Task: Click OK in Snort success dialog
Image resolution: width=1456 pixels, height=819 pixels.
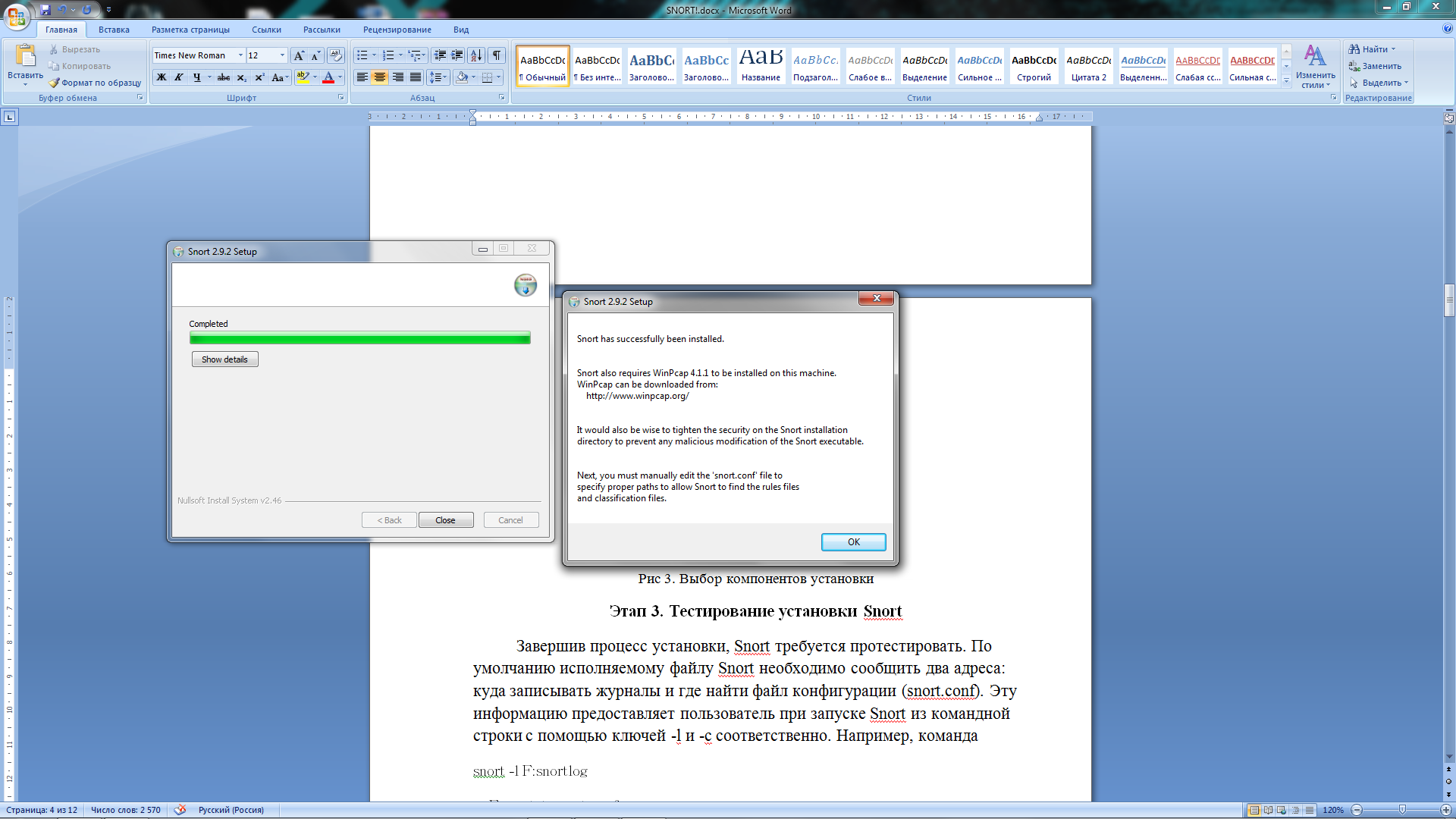Action: (853, 542)
